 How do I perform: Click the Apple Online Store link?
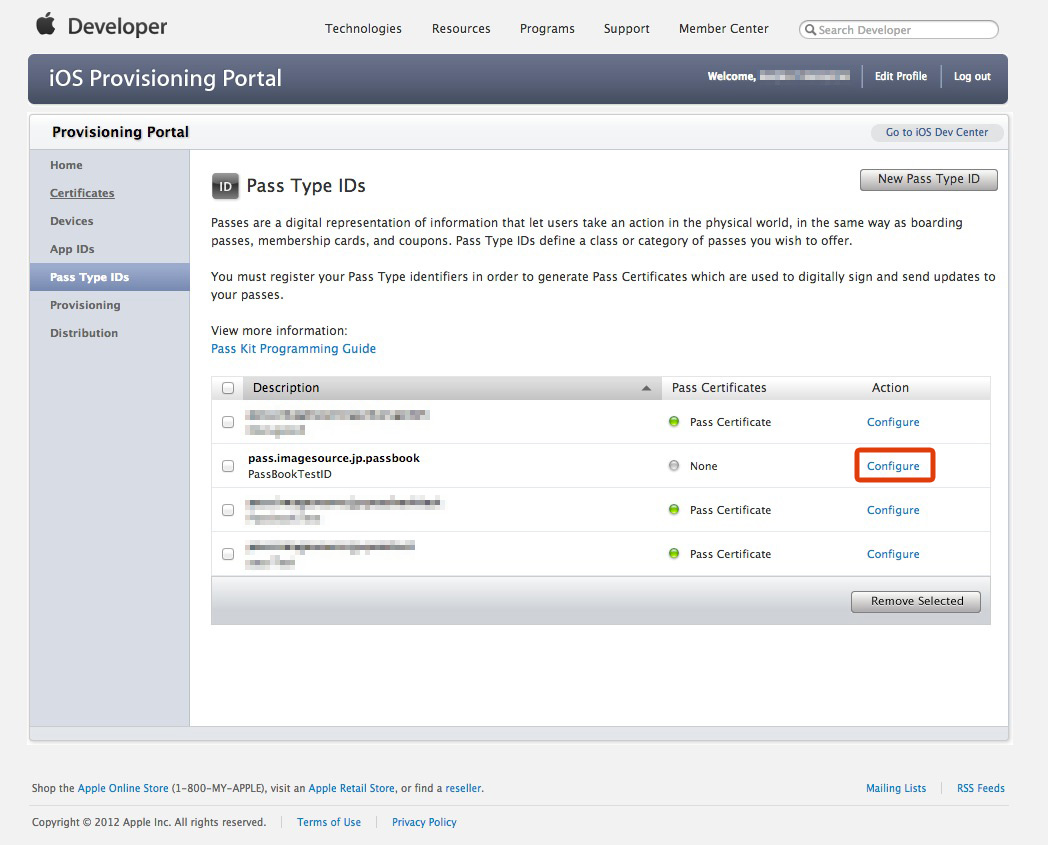tap(123, 788)
